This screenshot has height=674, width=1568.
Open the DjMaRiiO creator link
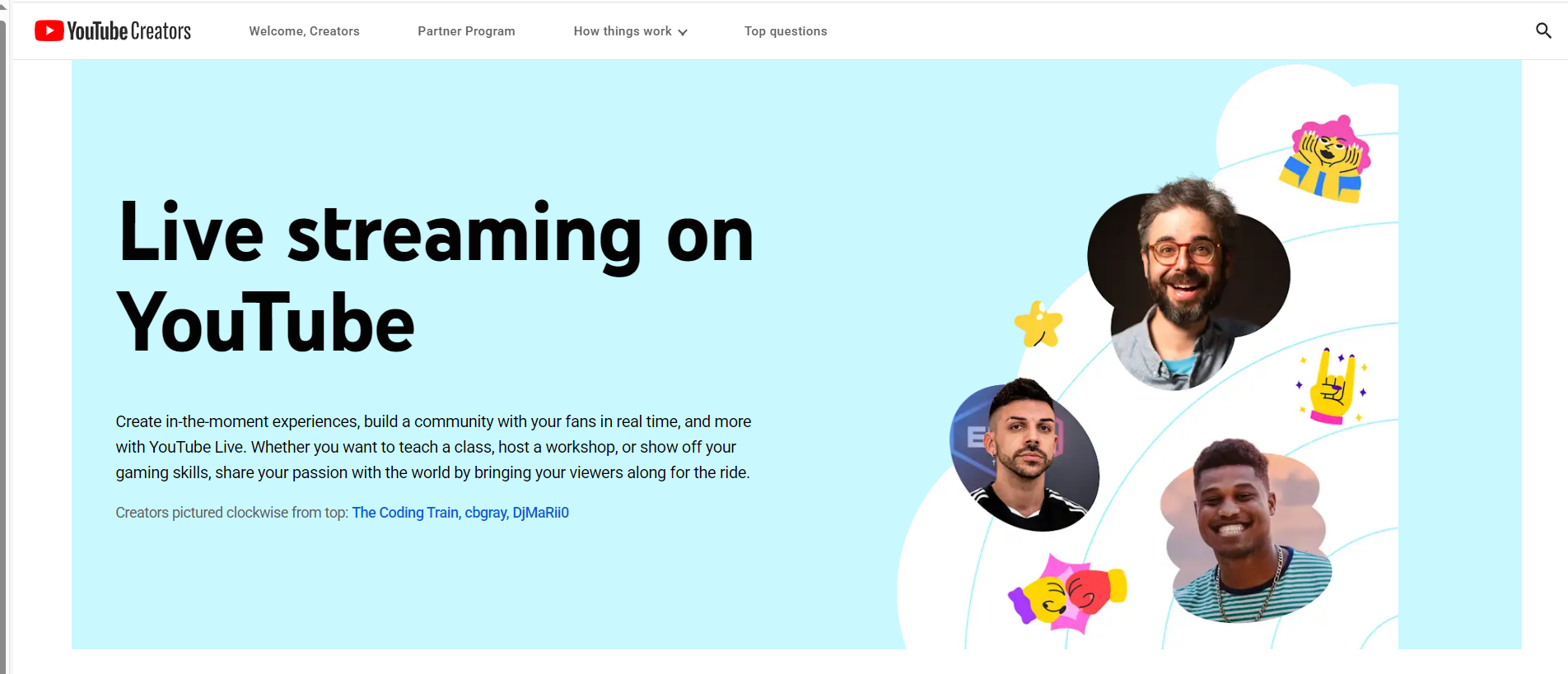click(x=541, y=513)
